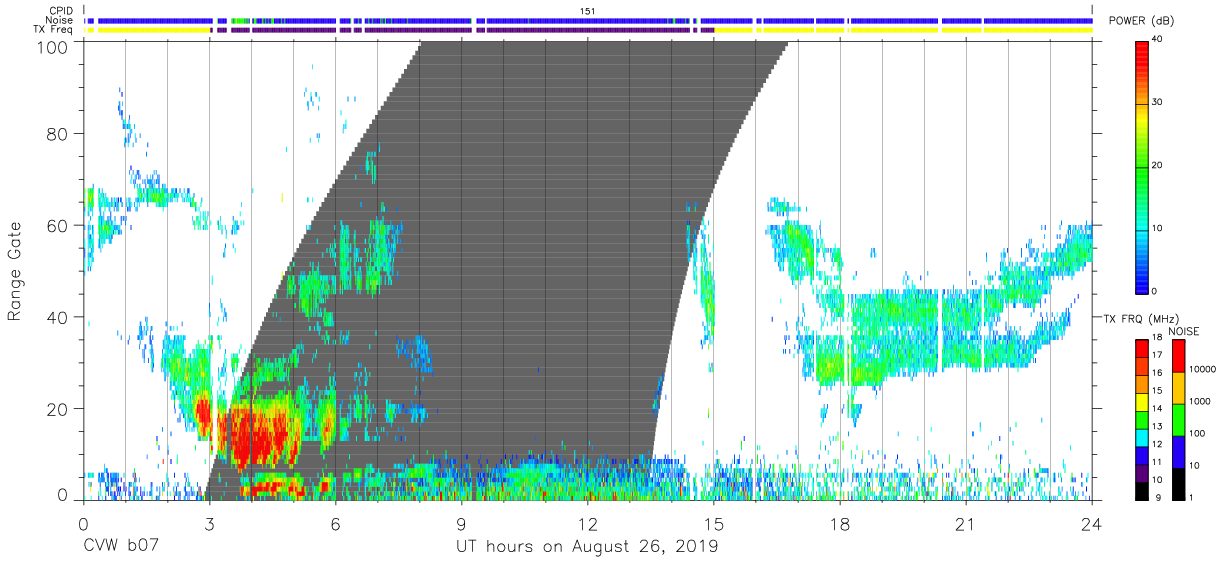This screenshot has height=567, width=1228.
Task: Click the y-axis tick label '80'
Action: [x=58, y=133]
